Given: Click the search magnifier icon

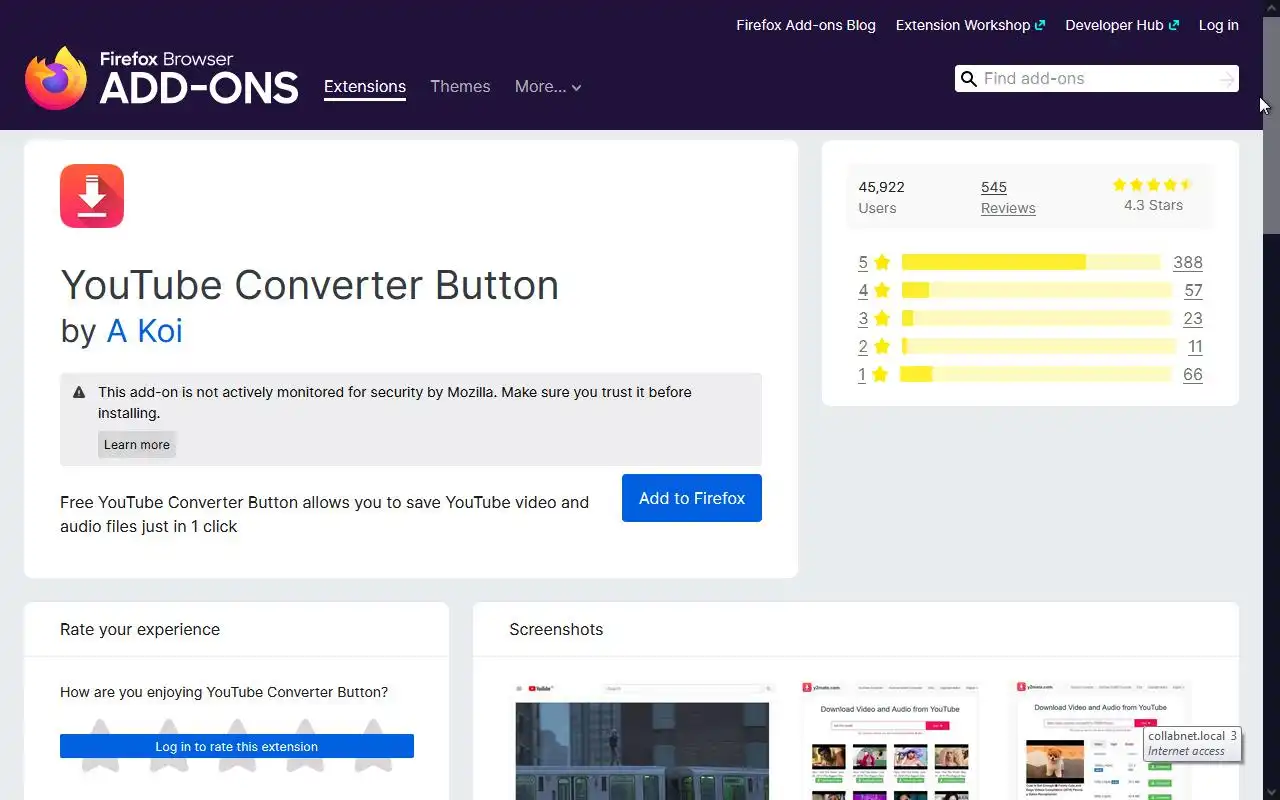Looking at the screenshot, I should coord(968,79).
